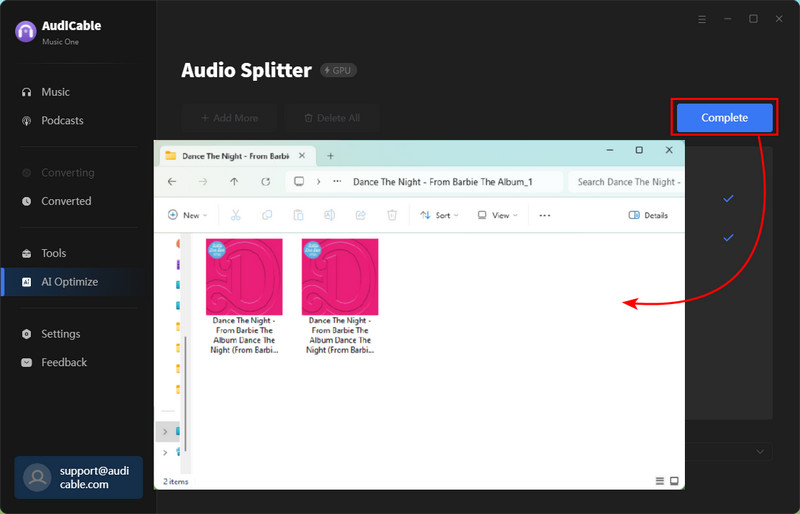
Task: Open the View dropdown
Action: point(497,215)
